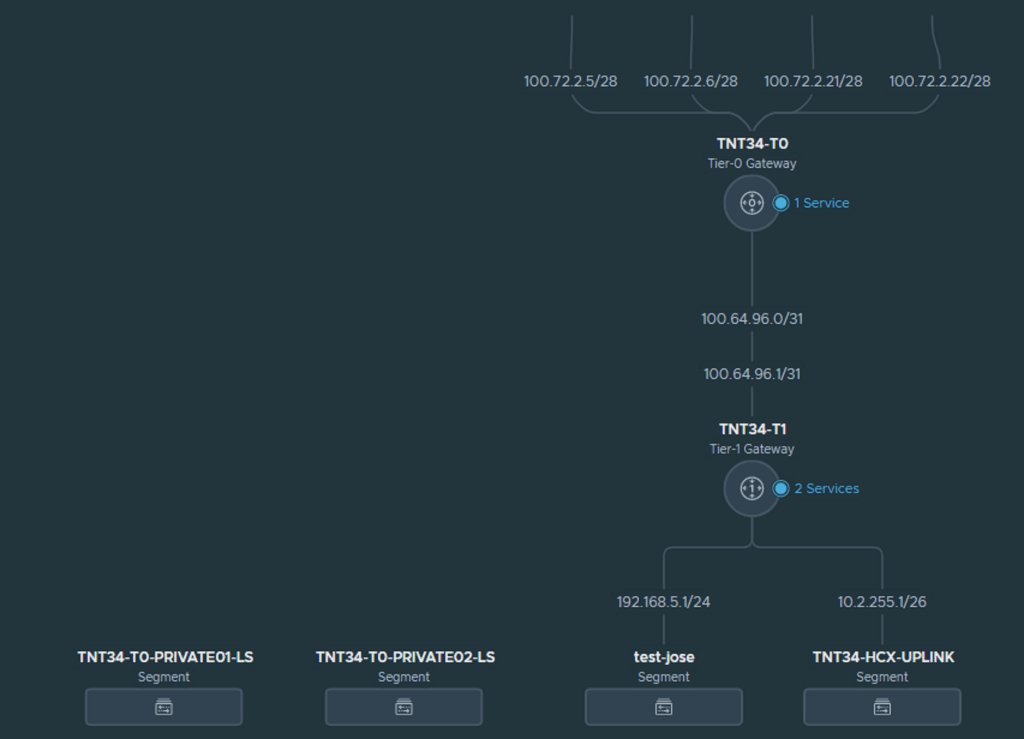Click the blue dot beside 1 Service
The width and height of the screenshot is (1024, 739).
(781, 203)
